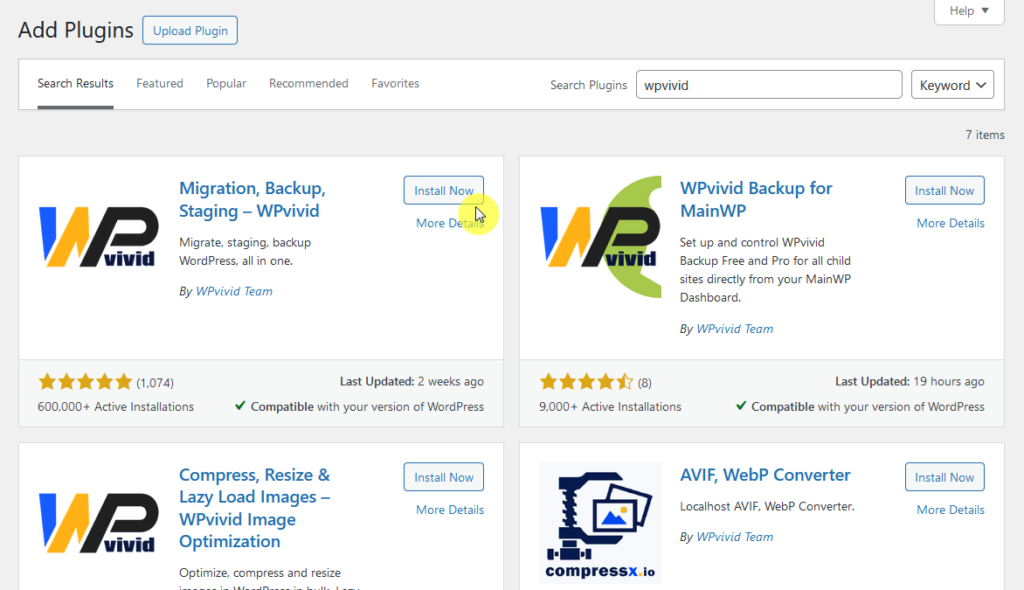Image resolution: width=1024 pixels, height=590 pixels.
Task: Open More Details for Migration, Backup, Staging
Action: pyautogui.click(x=449, y=223)
